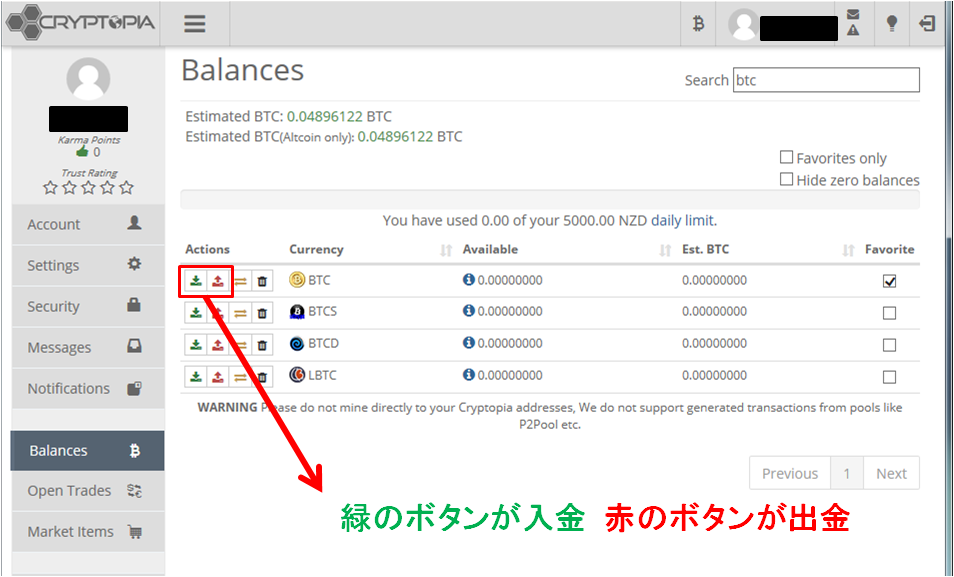Image resolution: width=954 pixels, height=577 pixels.
Task: Sort by the Est. BTC column header
Action: [x=705, y=249]
